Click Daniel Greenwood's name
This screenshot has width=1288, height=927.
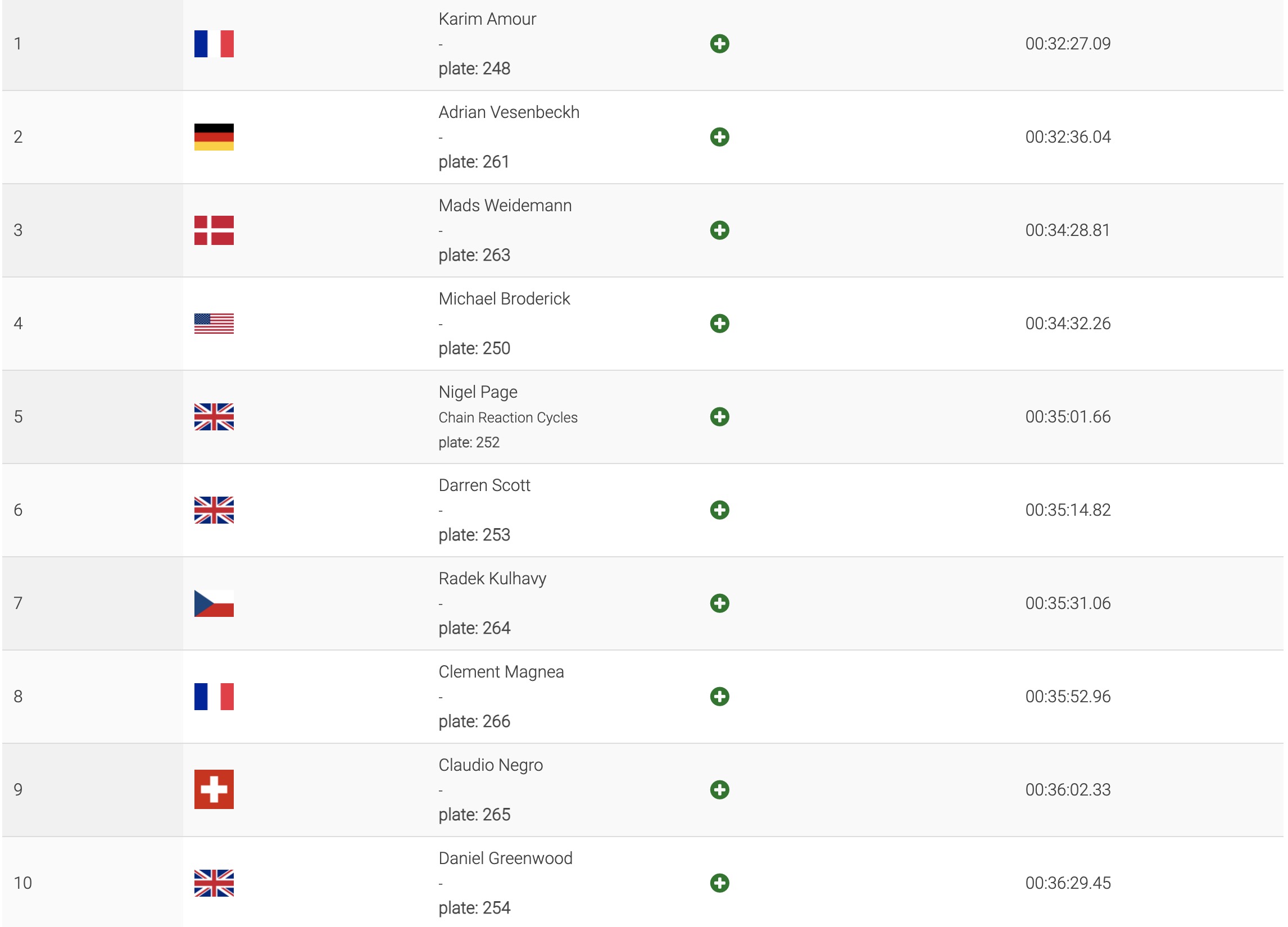(505, 858)
